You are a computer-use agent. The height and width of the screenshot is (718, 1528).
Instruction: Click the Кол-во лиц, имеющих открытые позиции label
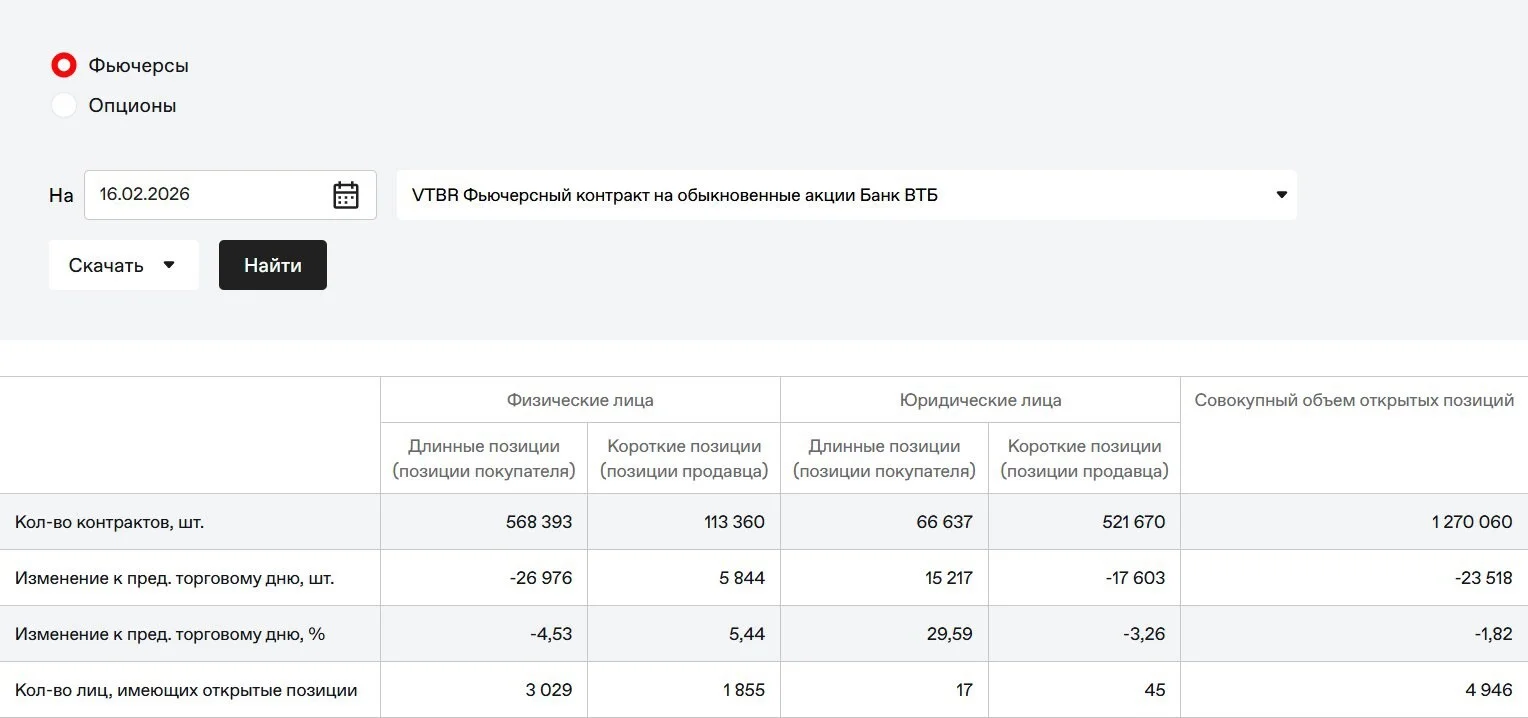tap(186, 690)
